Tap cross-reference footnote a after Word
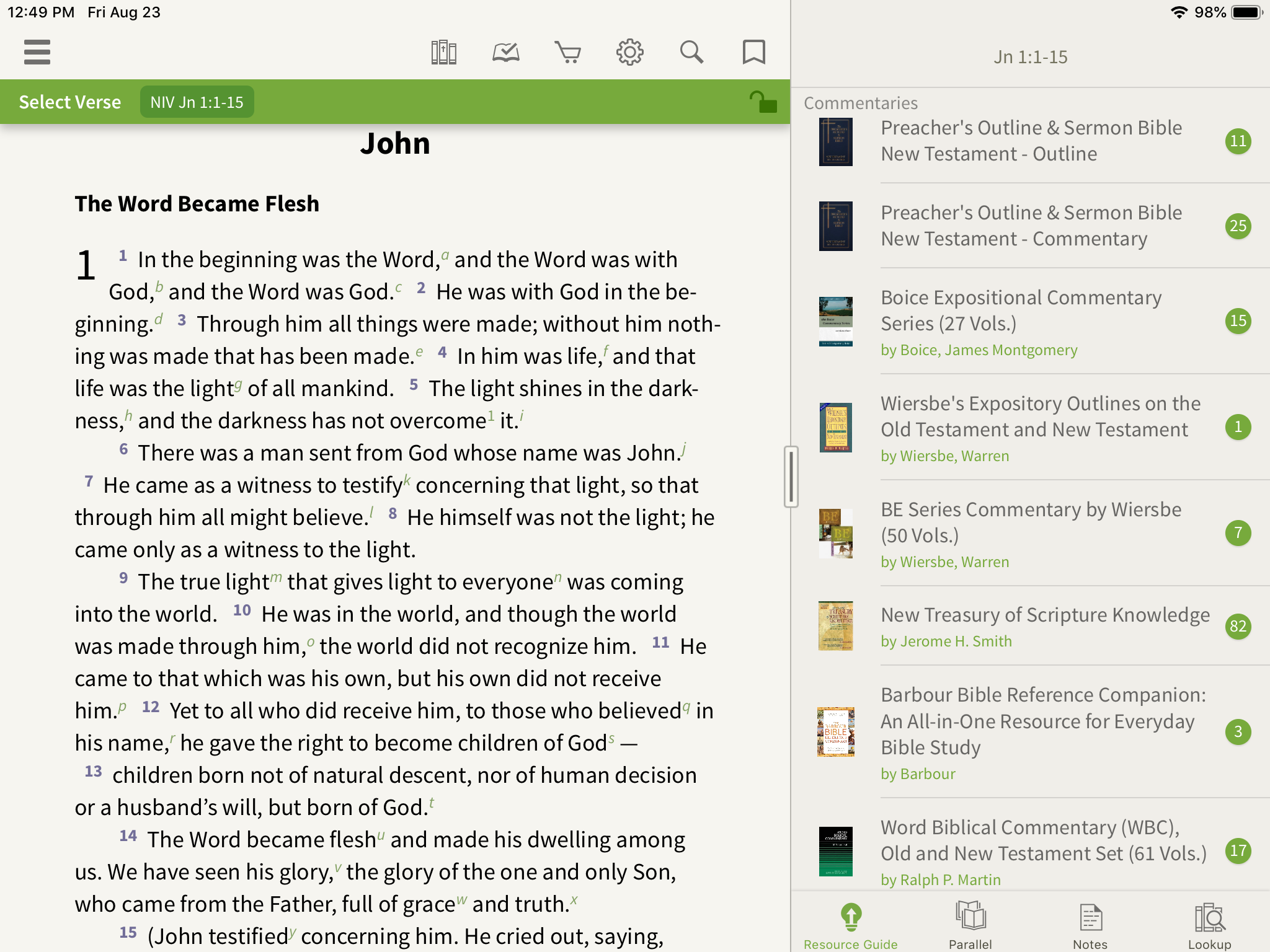 tap(445, 255)
